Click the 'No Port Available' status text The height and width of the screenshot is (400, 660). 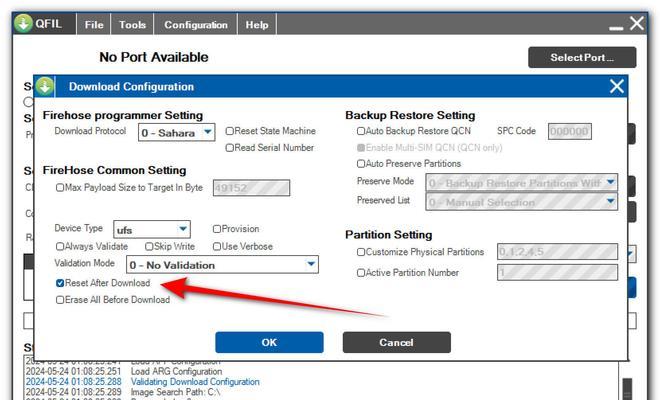[154, 57]
